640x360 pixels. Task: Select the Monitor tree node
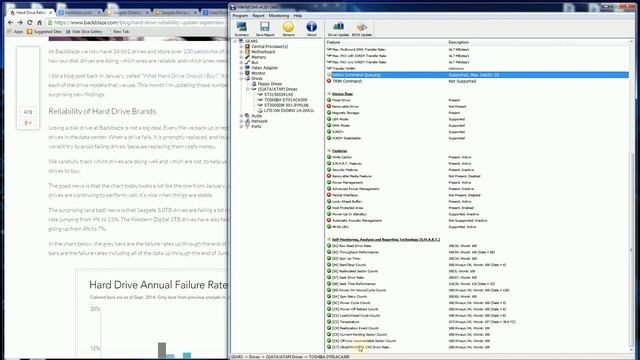tap(258, 73)
